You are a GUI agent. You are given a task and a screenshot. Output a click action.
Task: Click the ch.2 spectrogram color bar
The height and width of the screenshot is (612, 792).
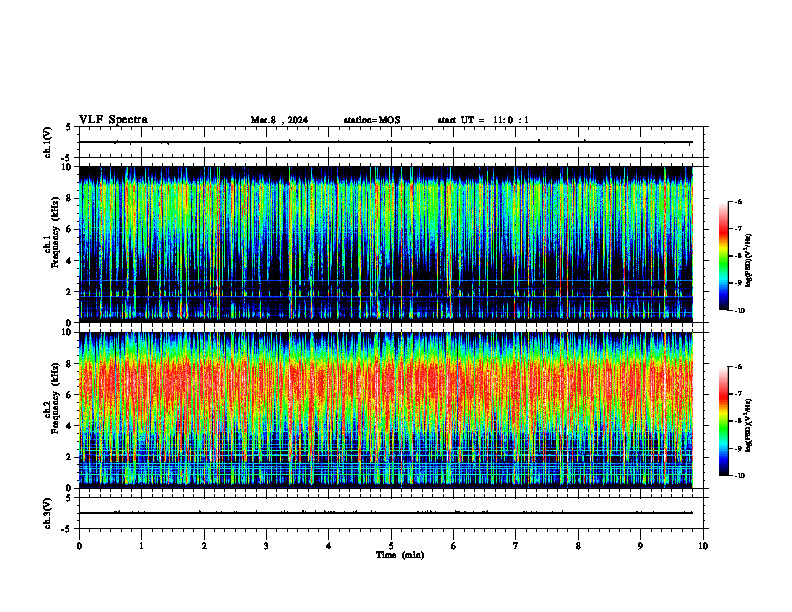tap(723, 421)
